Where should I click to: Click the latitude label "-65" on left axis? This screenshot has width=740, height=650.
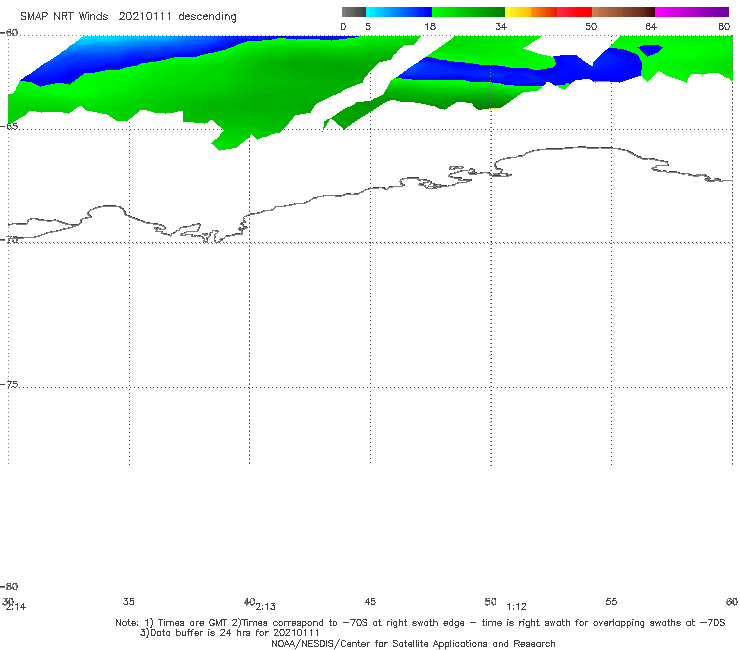click(x=9, y=126)
